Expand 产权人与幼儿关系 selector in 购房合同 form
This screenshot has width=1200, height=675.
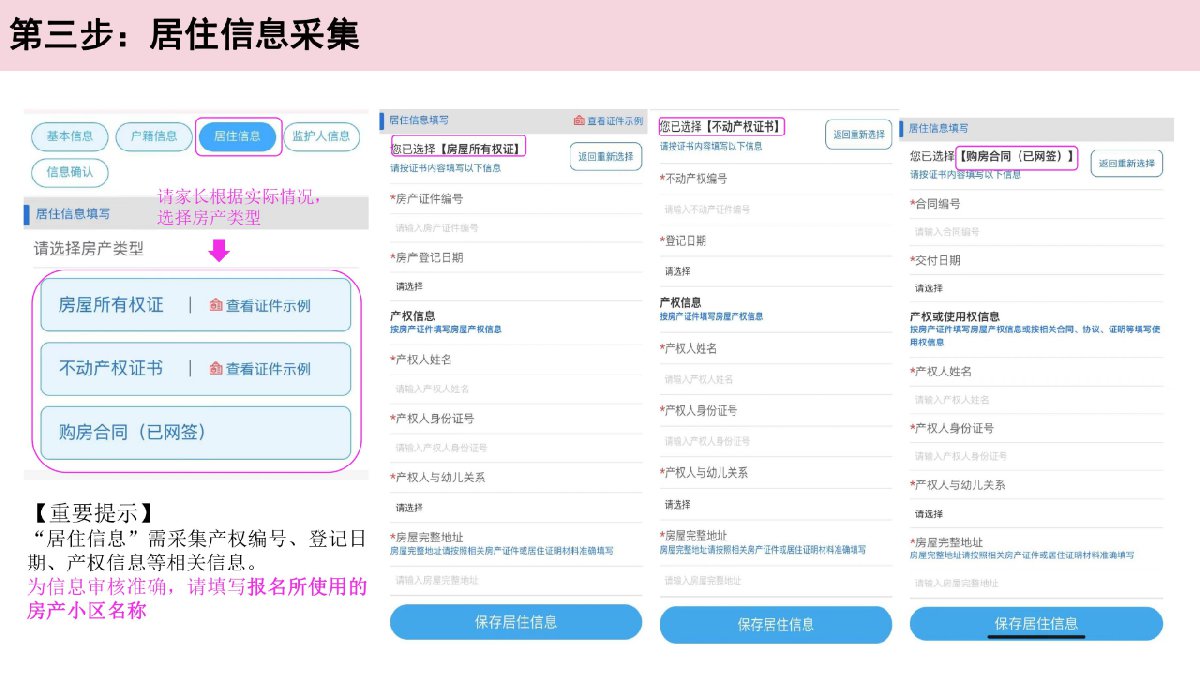1035,514
